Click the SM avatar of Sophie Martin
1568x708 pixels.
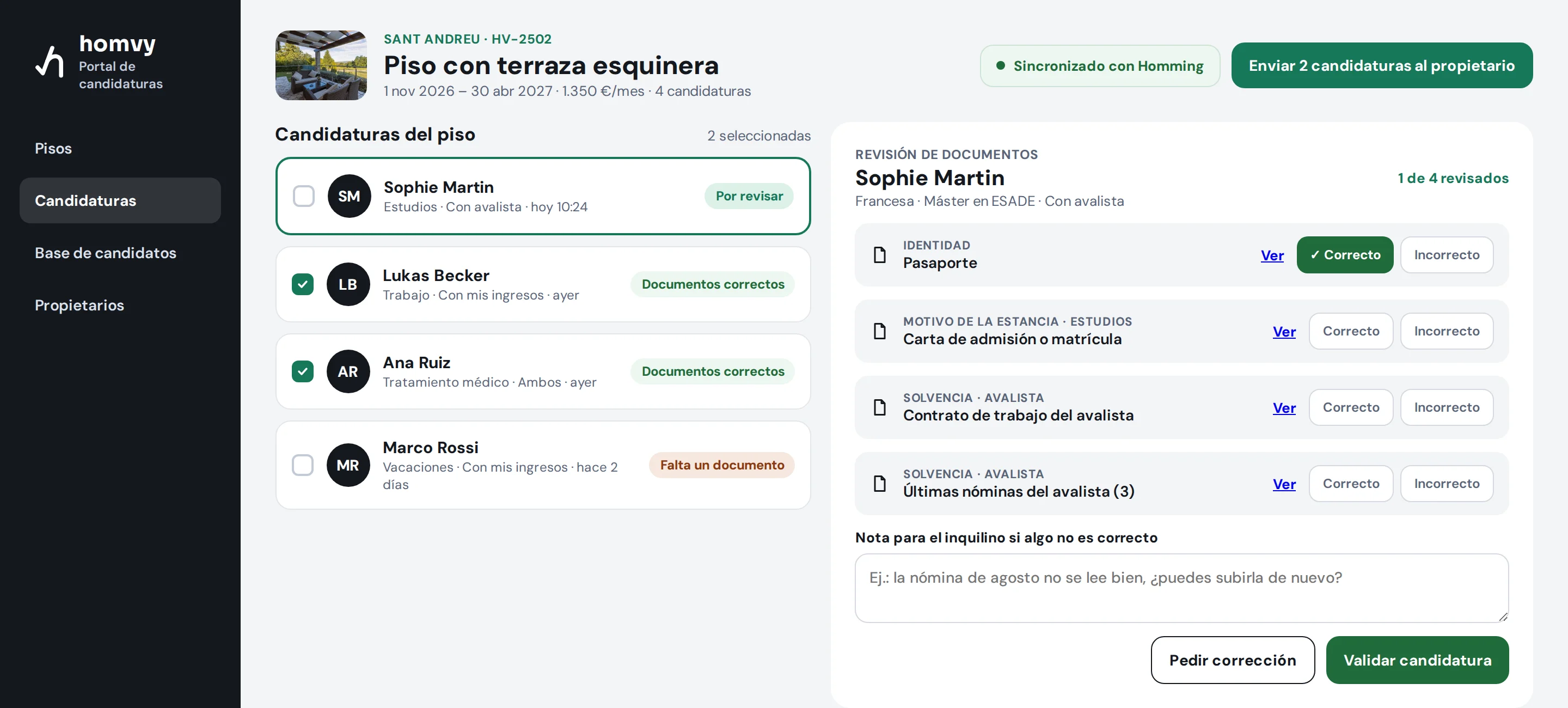(x=349, y=196)
